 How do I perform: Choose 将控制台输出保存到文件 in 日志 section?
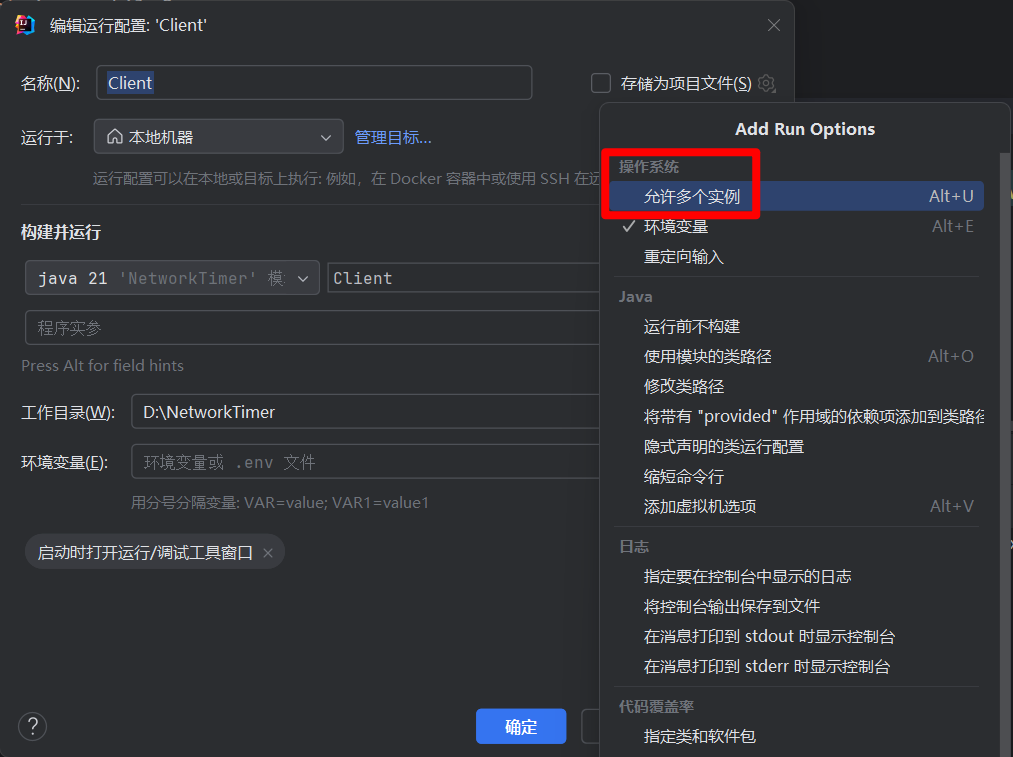[x=732, y=607]
